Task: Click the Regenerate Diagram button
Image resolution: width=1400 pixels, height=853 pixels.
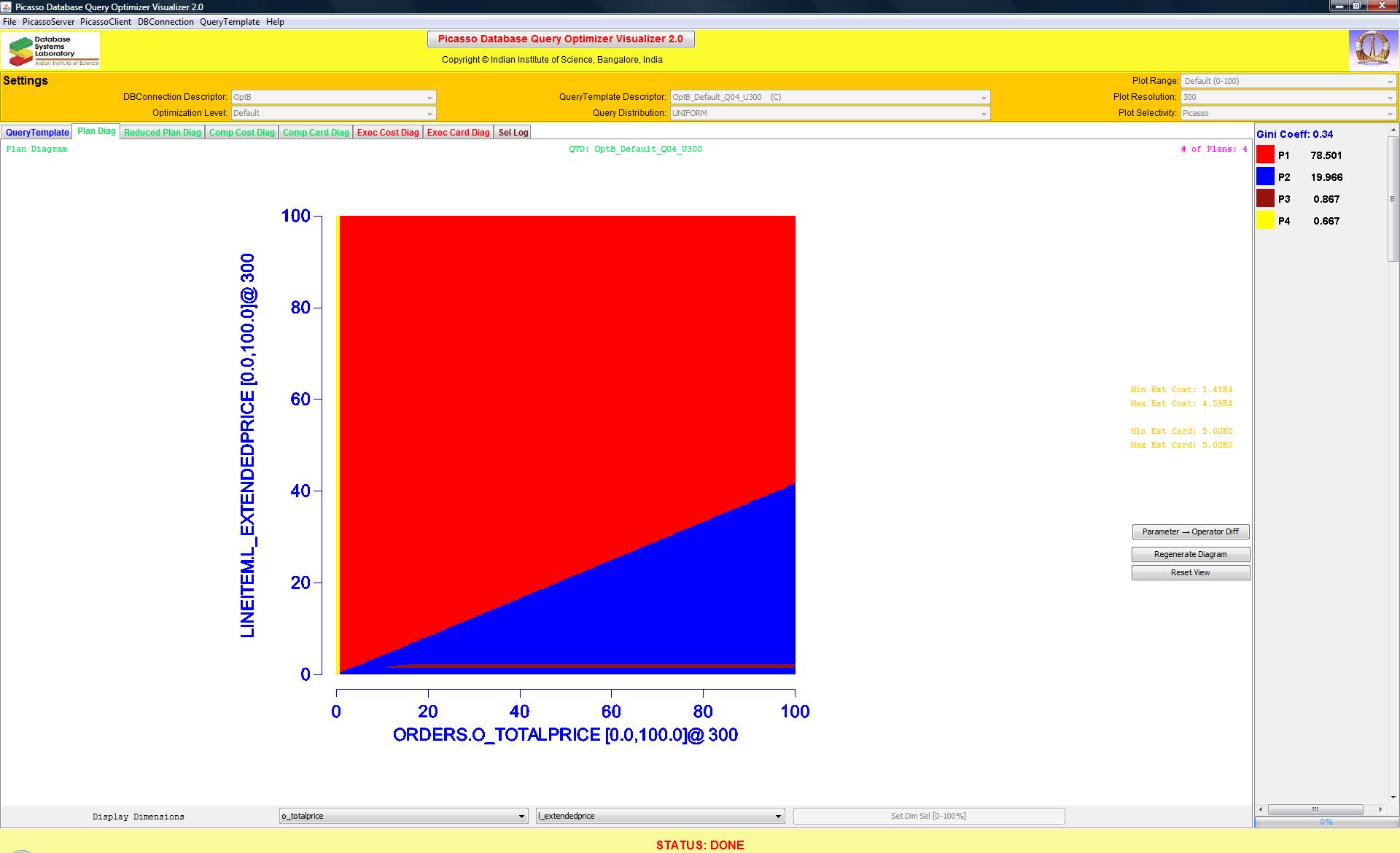Action: click(x=1190, y=554)
